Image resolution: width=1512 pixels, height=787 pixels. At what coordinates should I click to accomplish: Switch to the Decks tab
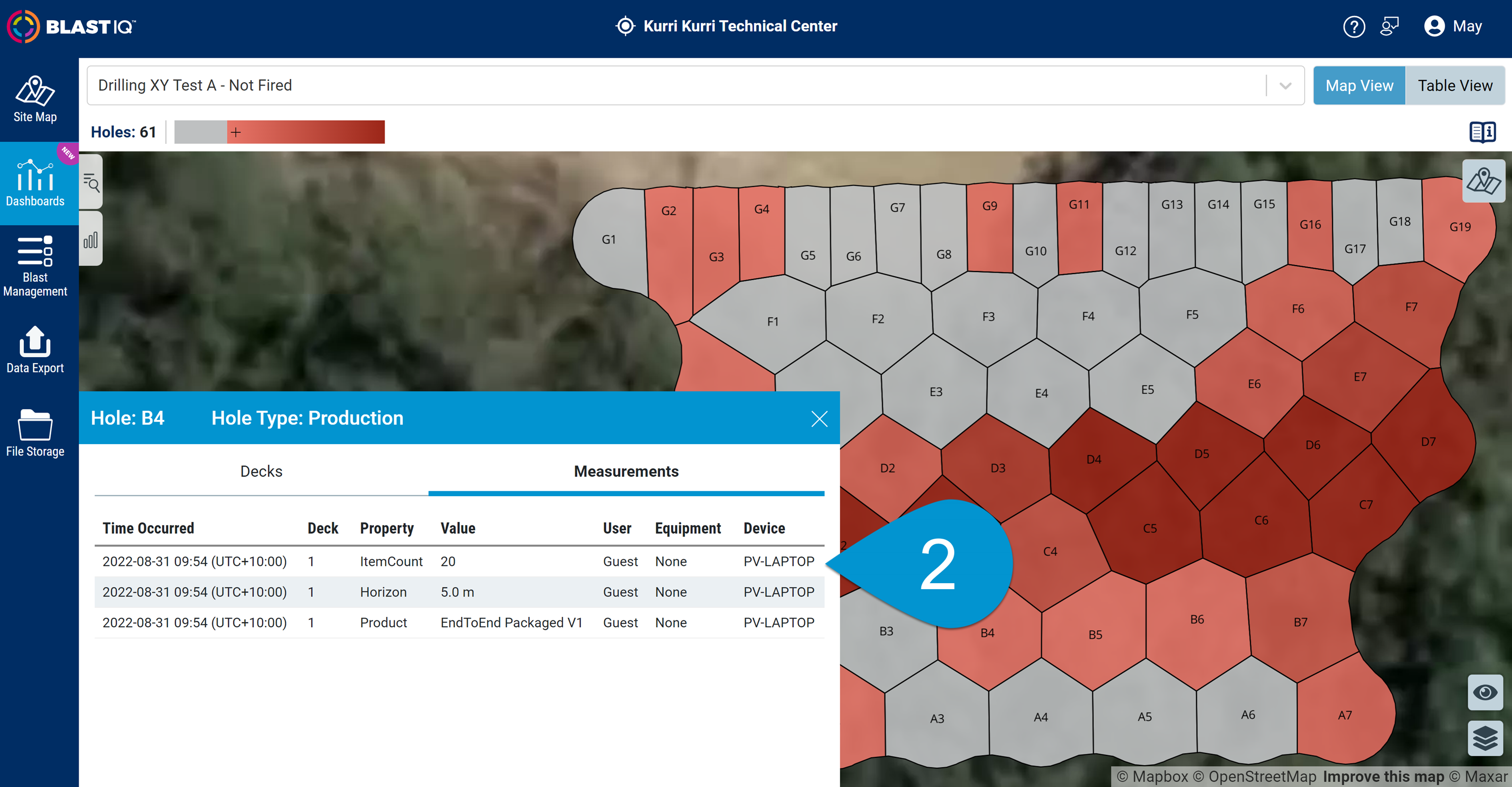pos(261,471)
